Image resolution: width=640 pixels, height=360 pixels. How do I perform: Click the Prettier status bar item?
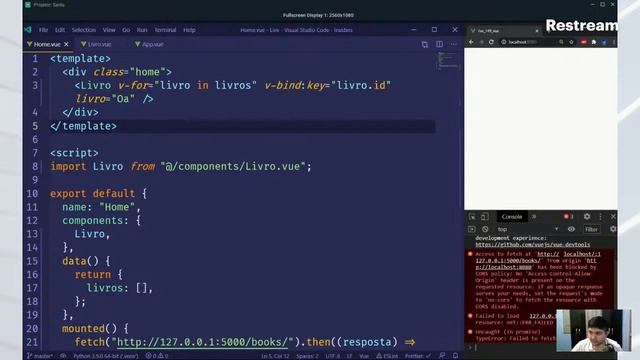click(x=418, y=356)
